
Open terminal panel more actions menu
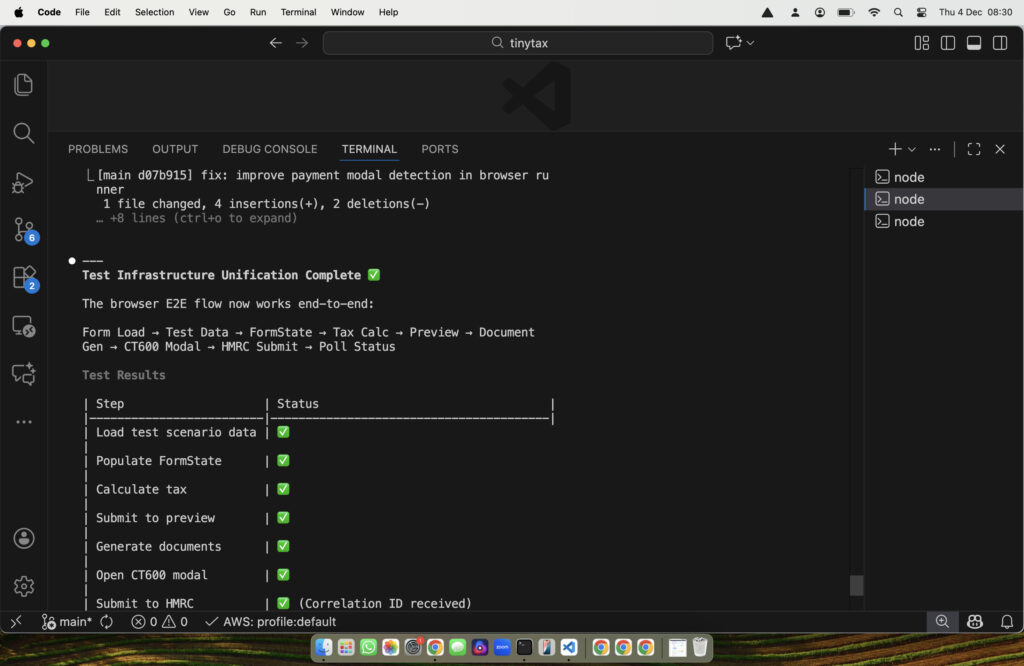coord(934,149)
